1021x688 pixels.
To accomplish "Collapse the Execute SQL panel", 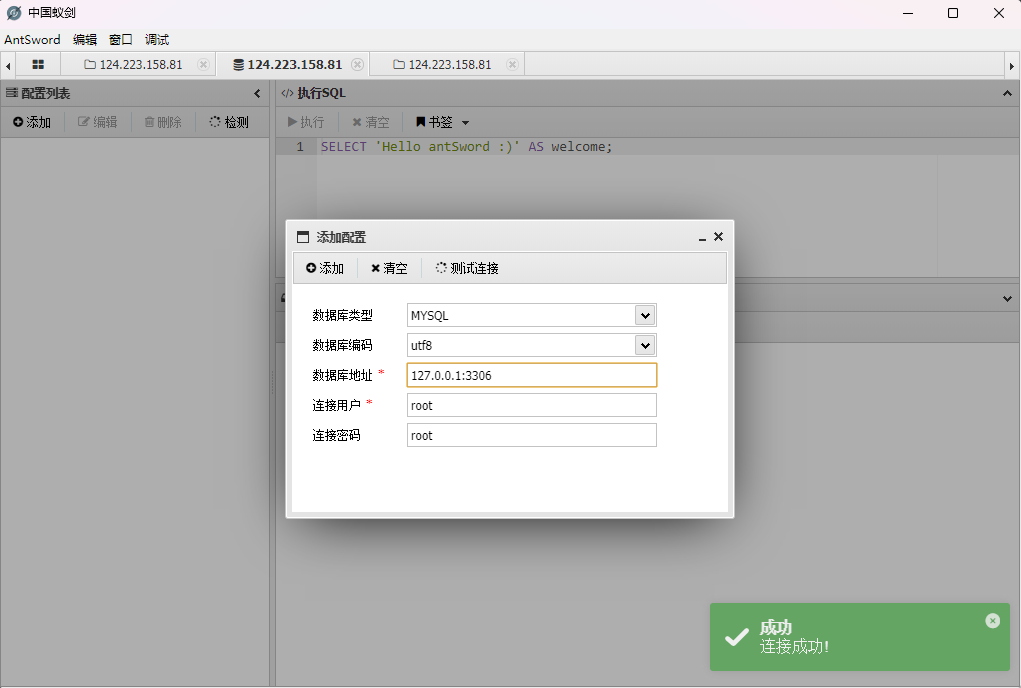I will 1007,93.
